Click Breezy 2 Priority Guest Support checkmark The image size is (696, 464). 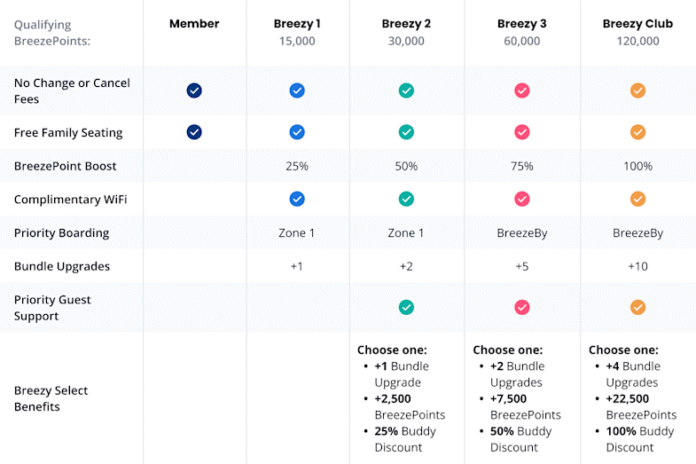click(x=406, y=307)
